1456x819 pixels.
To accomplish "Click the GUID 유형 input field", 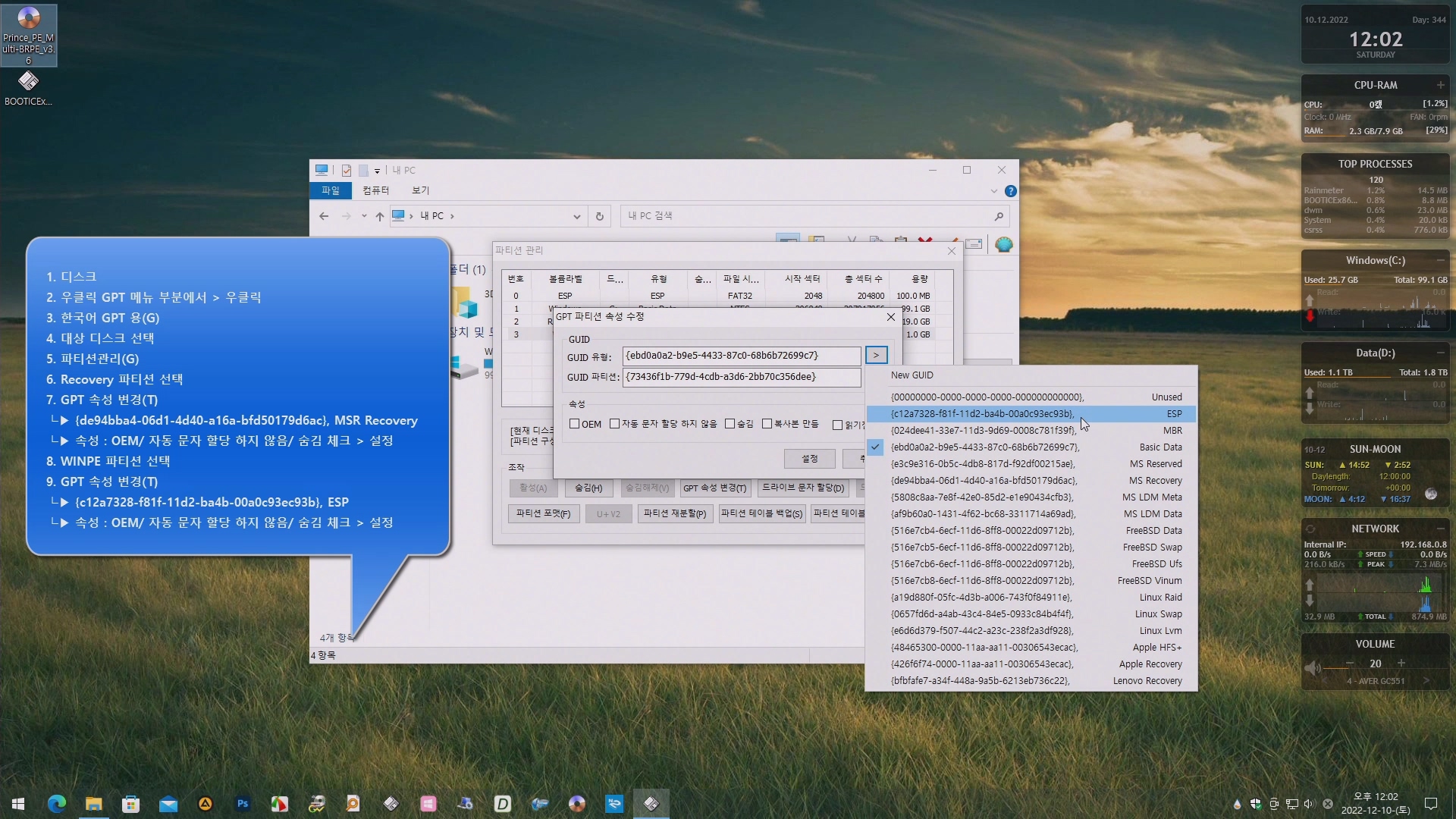I will [x=742, y=356].
